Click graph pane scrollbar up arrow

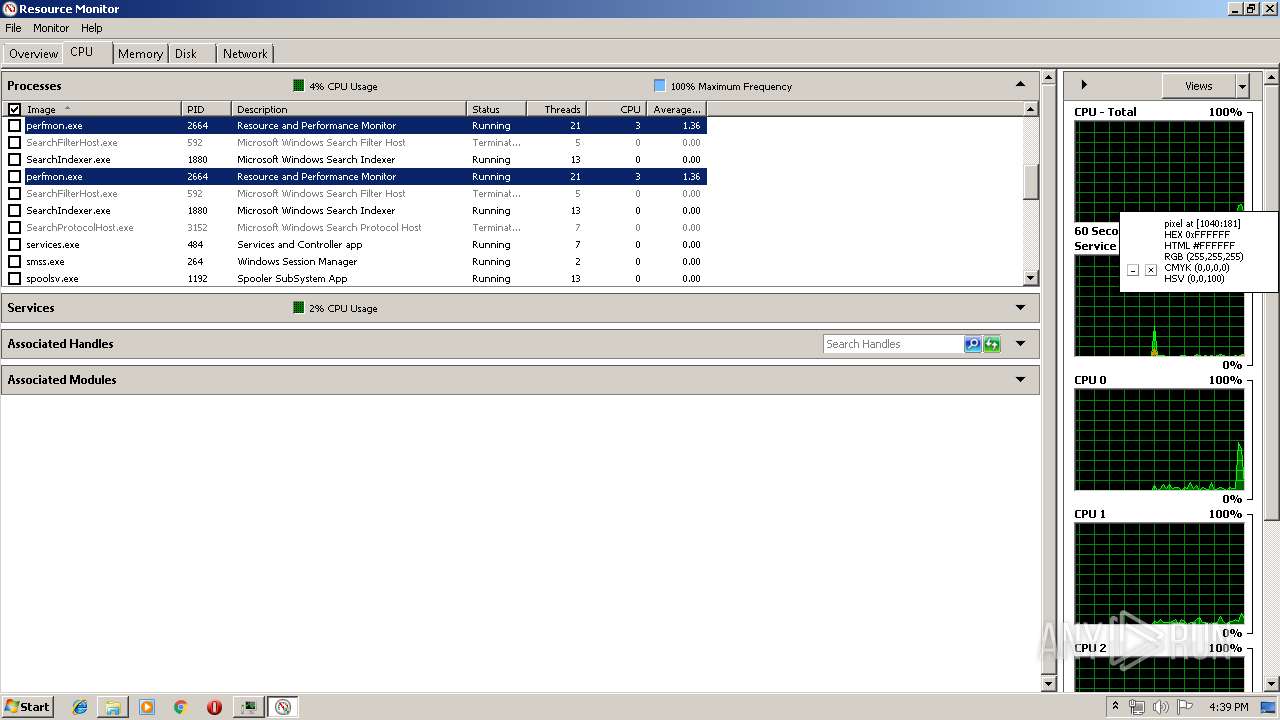1272,78
